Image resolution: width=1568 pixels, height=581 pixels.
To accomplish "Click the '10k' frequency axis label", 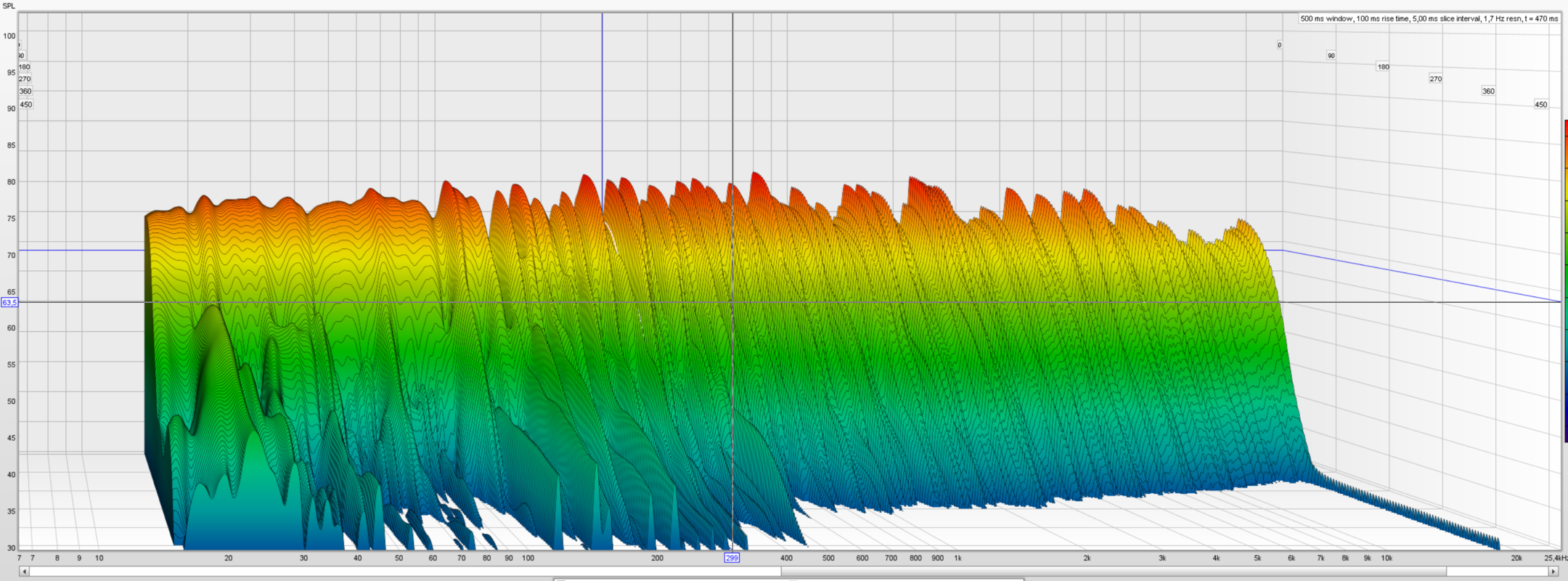I will pyautogui.click(x=1387, y=558).
